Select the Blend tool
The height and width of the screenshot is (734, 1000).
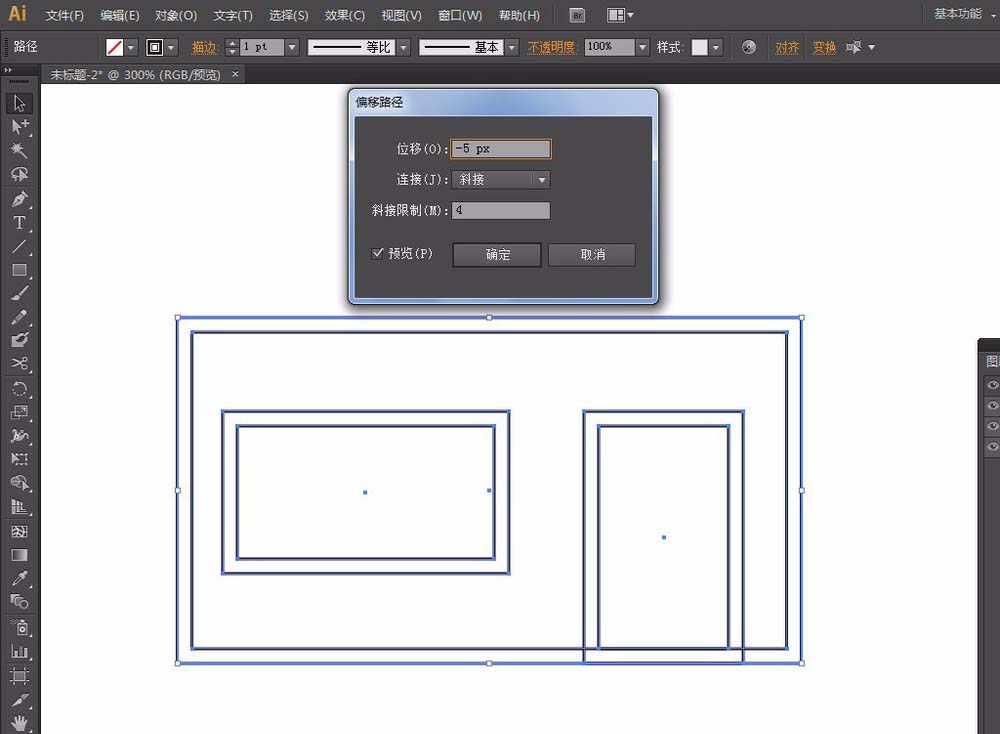[19, 602]
